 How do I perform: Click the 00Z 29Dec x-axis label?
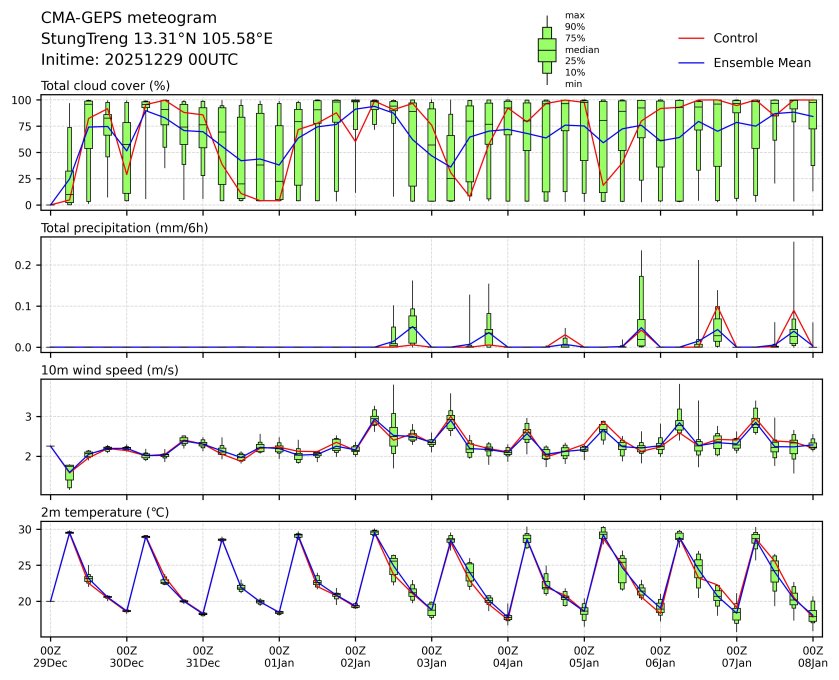click(x=50, y=655)
